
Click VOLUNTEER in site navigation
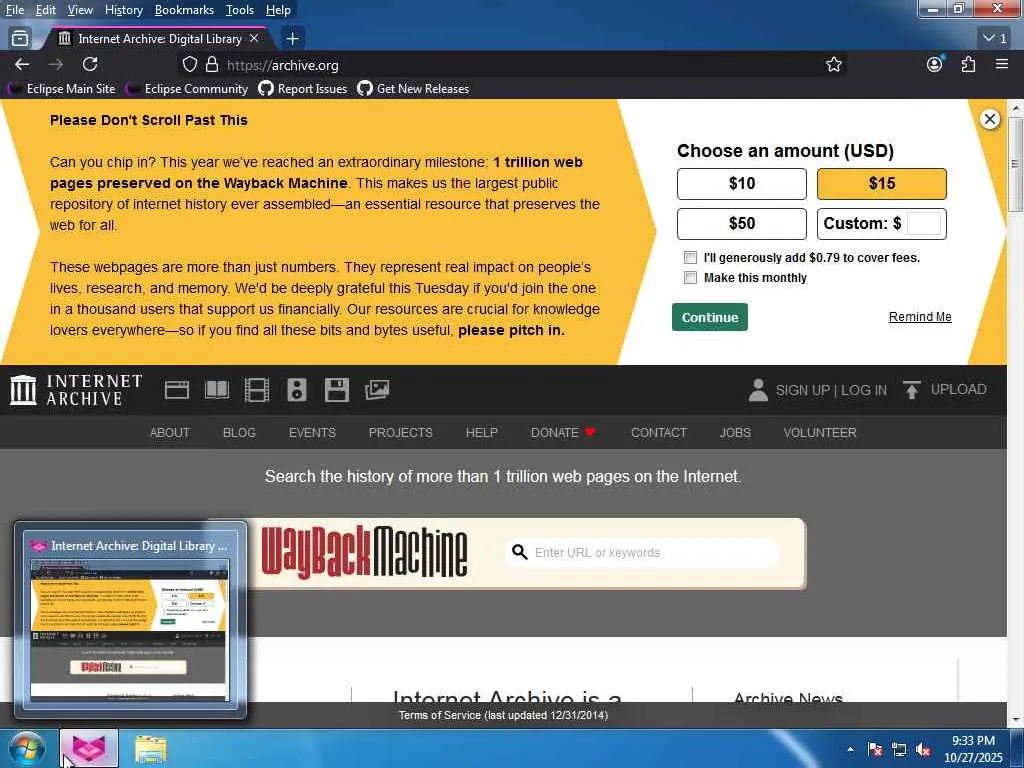coord(820,433)
